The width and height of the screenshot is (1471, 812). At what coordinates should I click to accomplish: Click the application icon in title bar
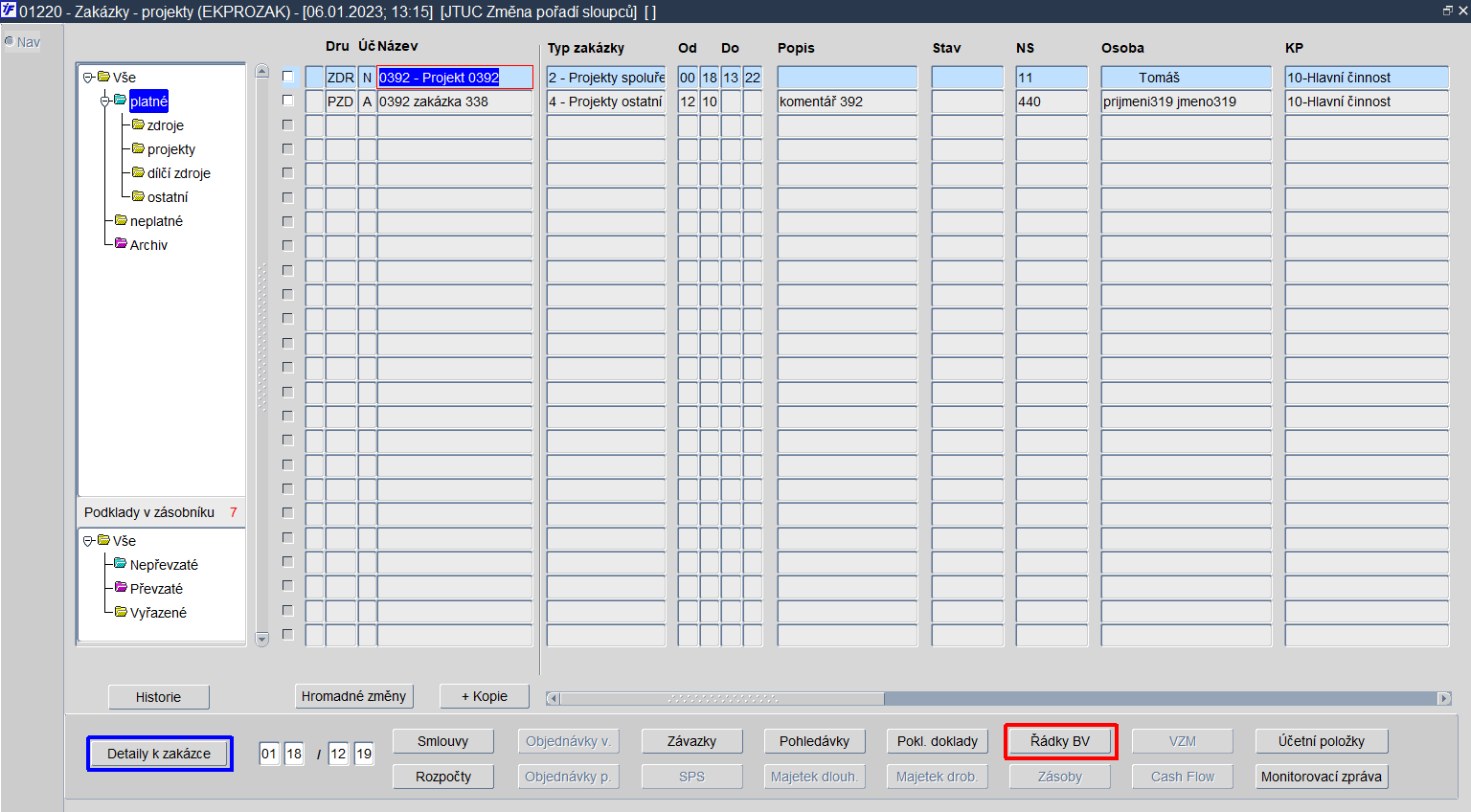9,11
